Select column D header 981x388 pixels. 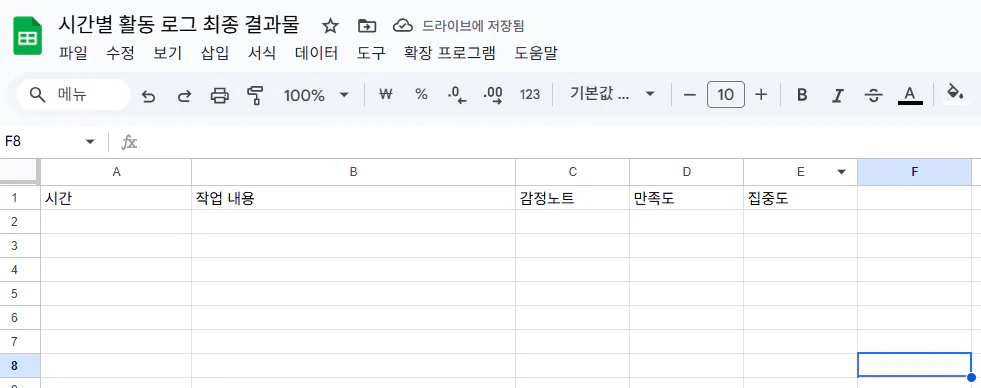point(686,172)
